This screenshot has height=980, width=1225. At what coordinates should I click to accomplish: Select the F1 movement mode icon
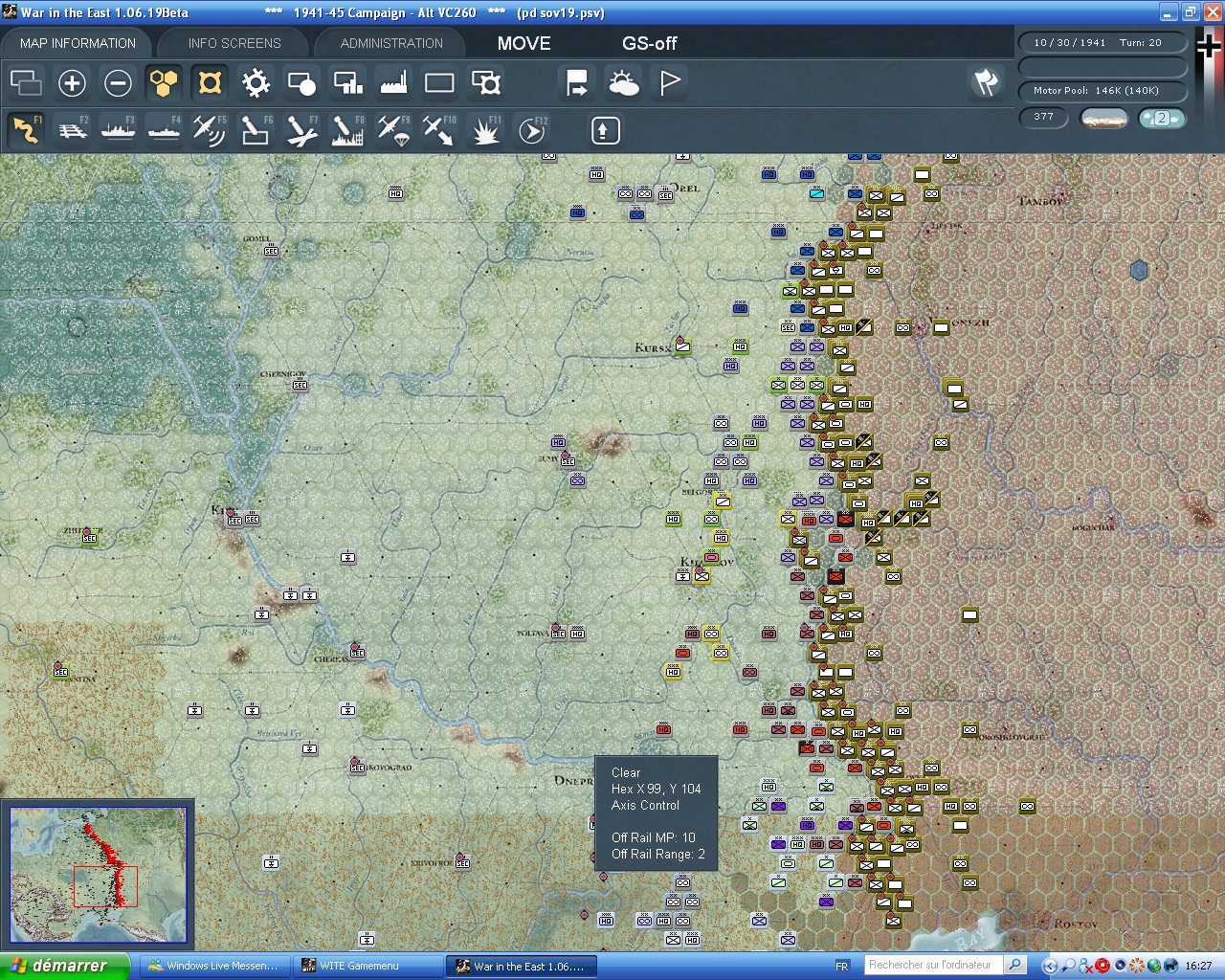point(26,130)
